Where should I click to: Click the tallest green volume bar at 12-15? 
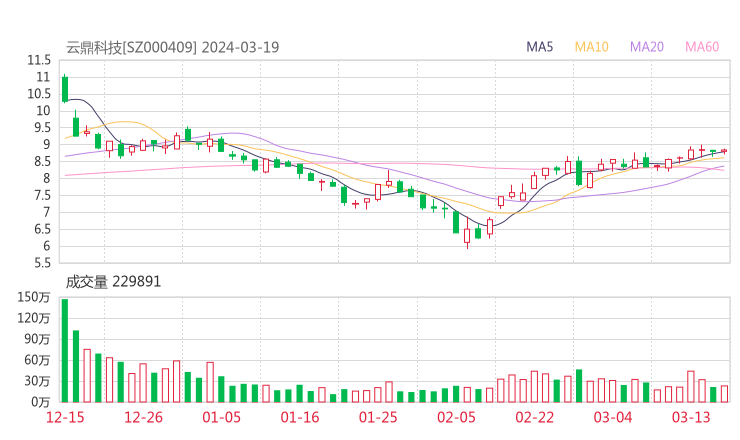[65, 351]
